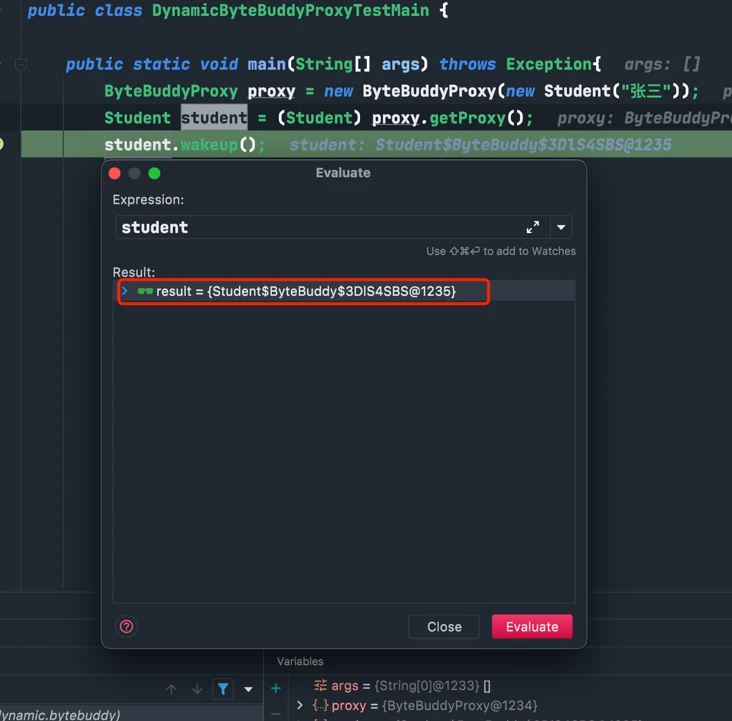Open the dropdown next to filter icon
Image resolution: width=732 pixels, height=721 pixels.
pos(248,689)
